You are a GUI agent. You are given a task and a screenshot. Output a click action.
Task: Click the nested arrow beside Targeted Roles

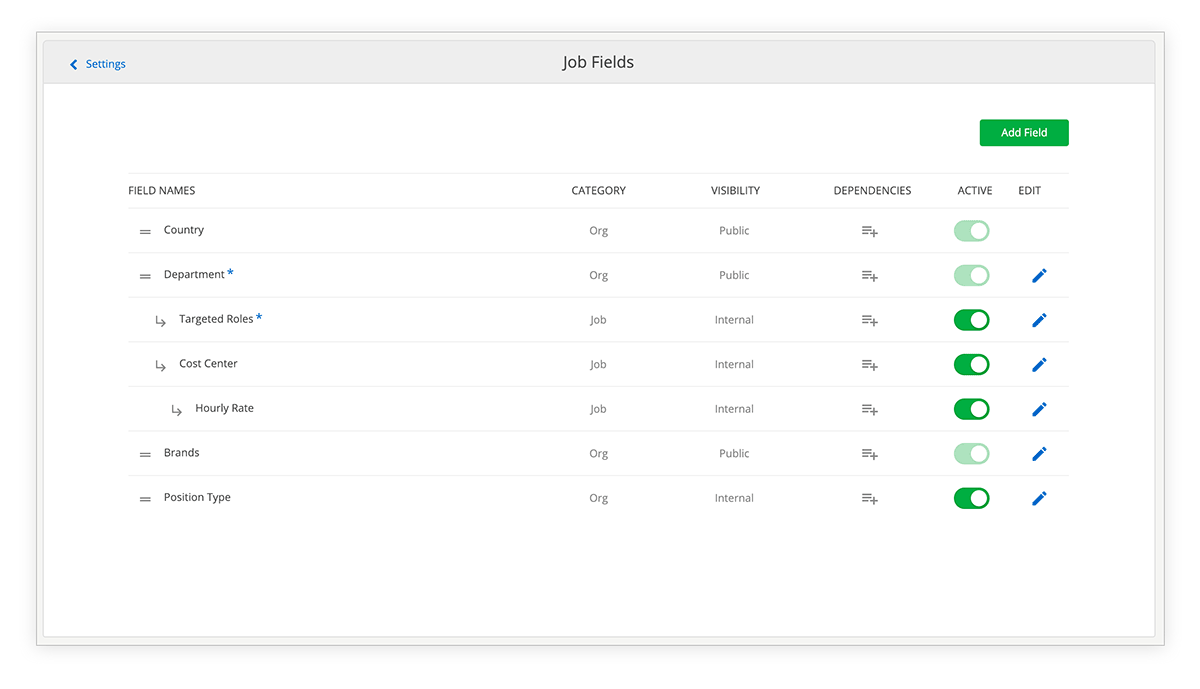[x=160, y=321]
